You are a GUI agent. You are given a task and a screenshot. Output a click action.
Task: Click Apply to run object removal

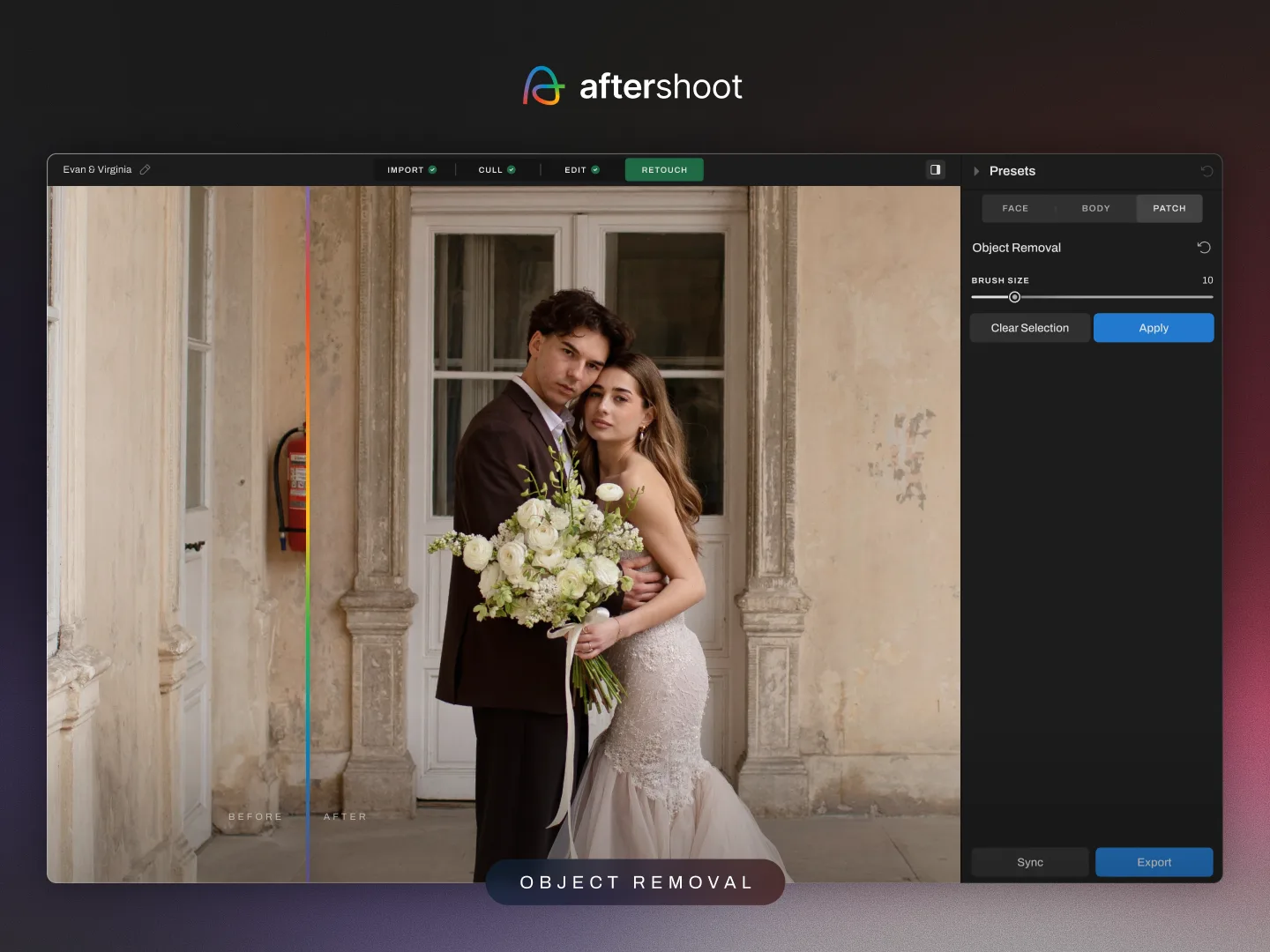[x=1154, y=327]
